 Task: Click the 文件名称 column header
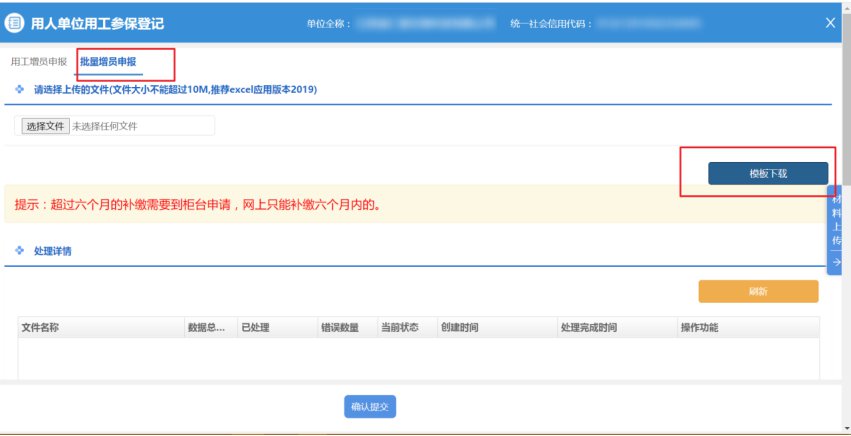coord(41,327)
